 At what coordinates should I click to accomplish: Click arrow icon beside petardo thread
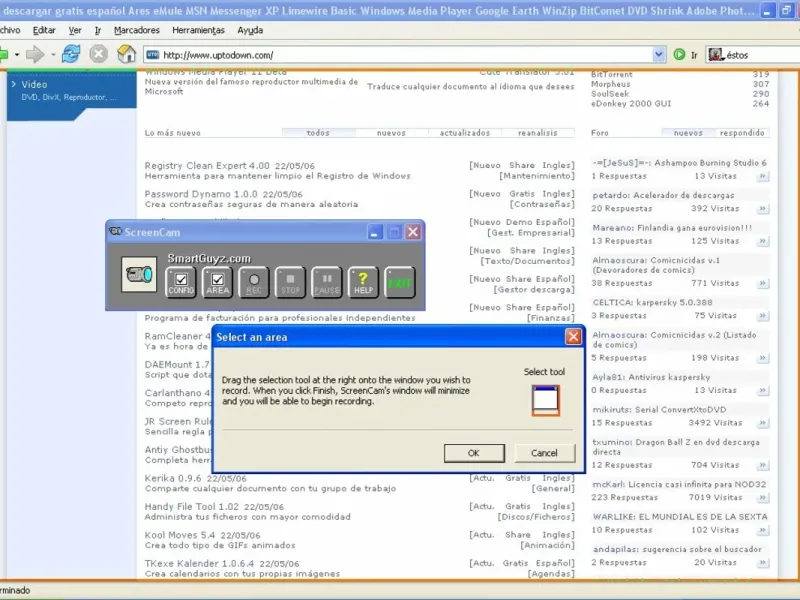point(763,209)
